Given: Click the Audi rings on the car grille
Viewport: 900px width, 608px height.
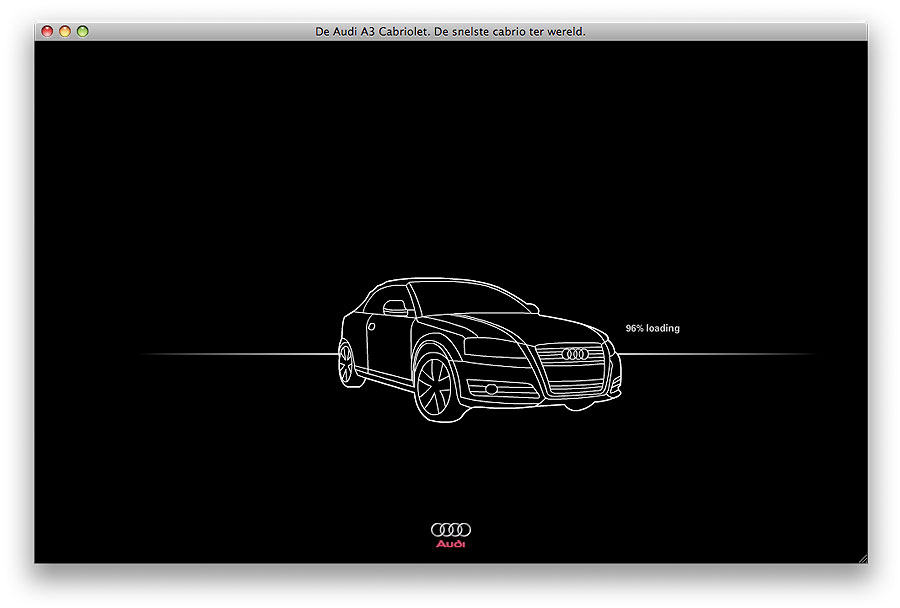Looking at the screenshot, I should 575,354.
